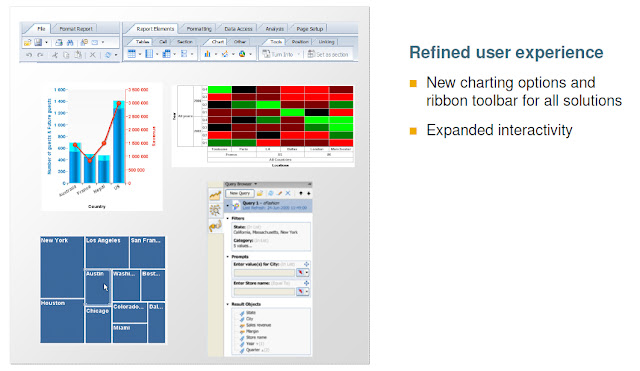Click the blue X delete query icon

pyautogui.click(x=288, y=193)
